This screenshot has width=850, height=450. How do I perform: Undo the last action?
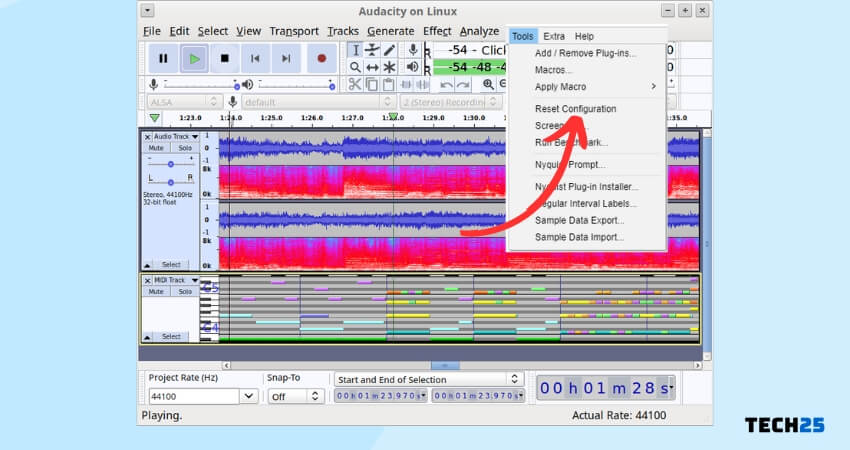point(446,84)
